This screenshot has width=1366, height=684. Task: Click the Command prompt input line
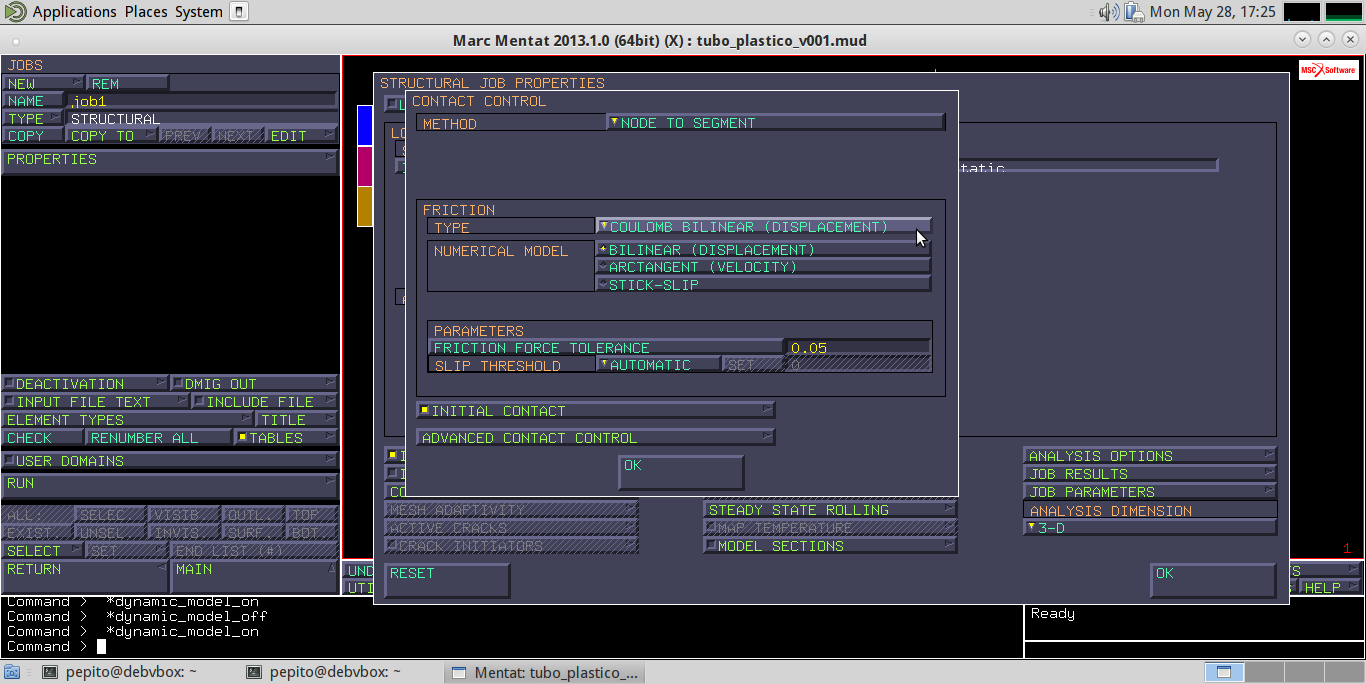[x=510, y=647]
